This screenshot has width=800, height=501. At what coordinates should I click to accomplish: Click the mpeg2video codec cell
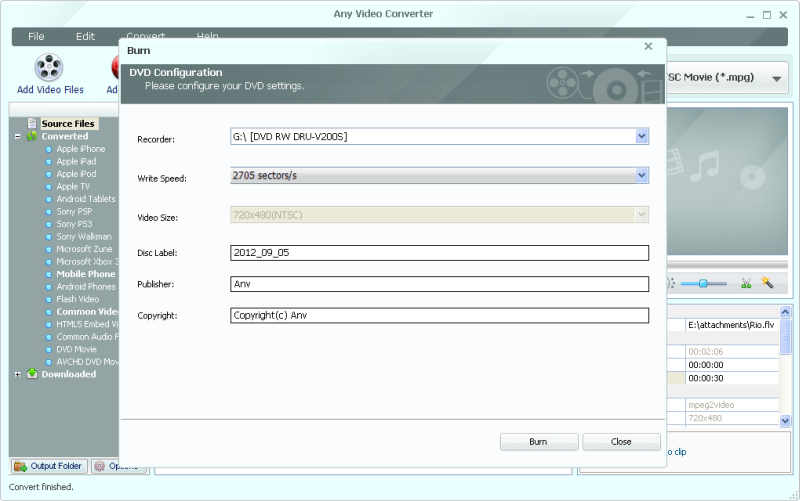[732, 405]
